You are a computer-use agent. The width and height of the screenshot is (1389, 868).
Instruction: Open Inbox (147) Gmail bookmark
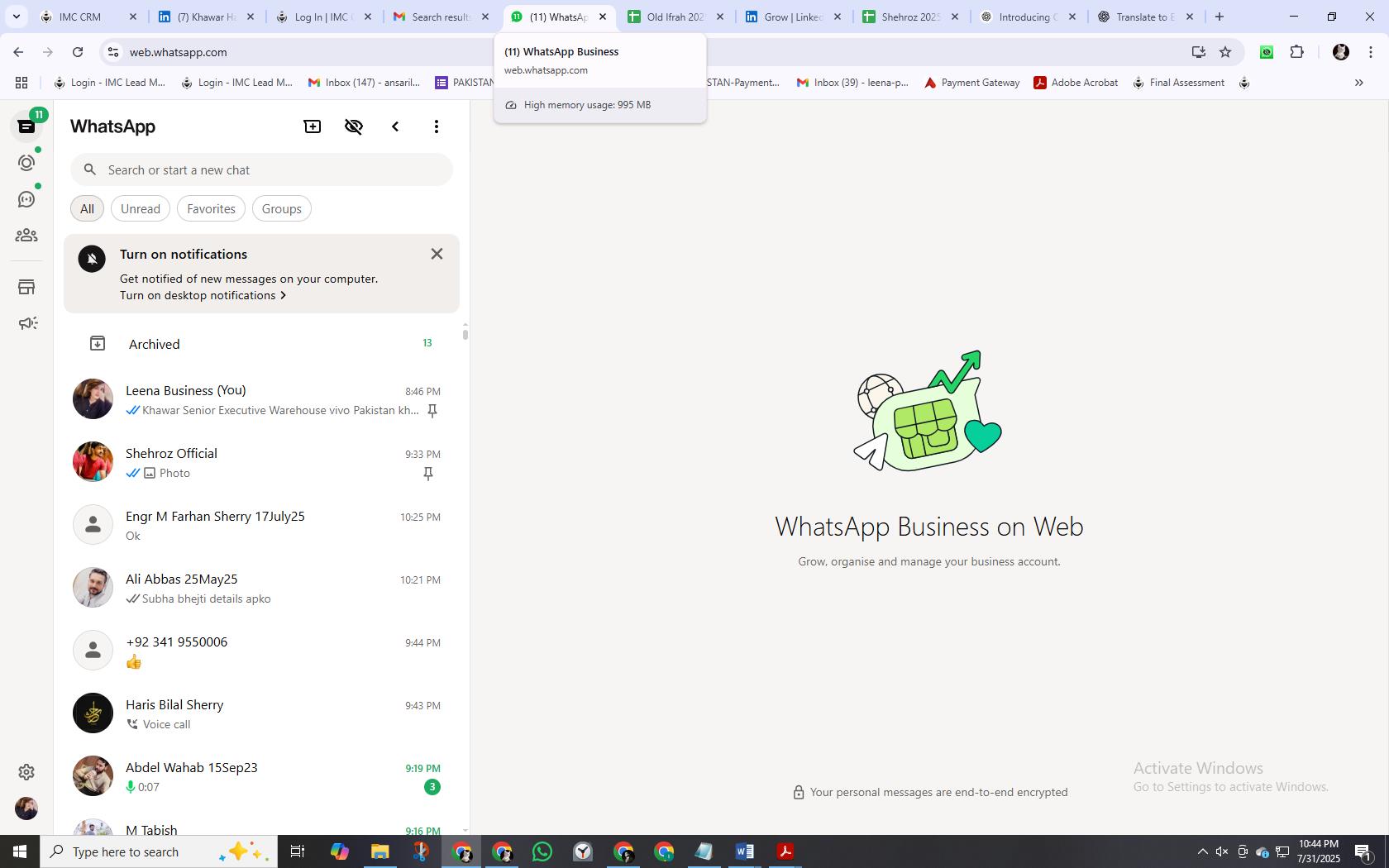365,83
